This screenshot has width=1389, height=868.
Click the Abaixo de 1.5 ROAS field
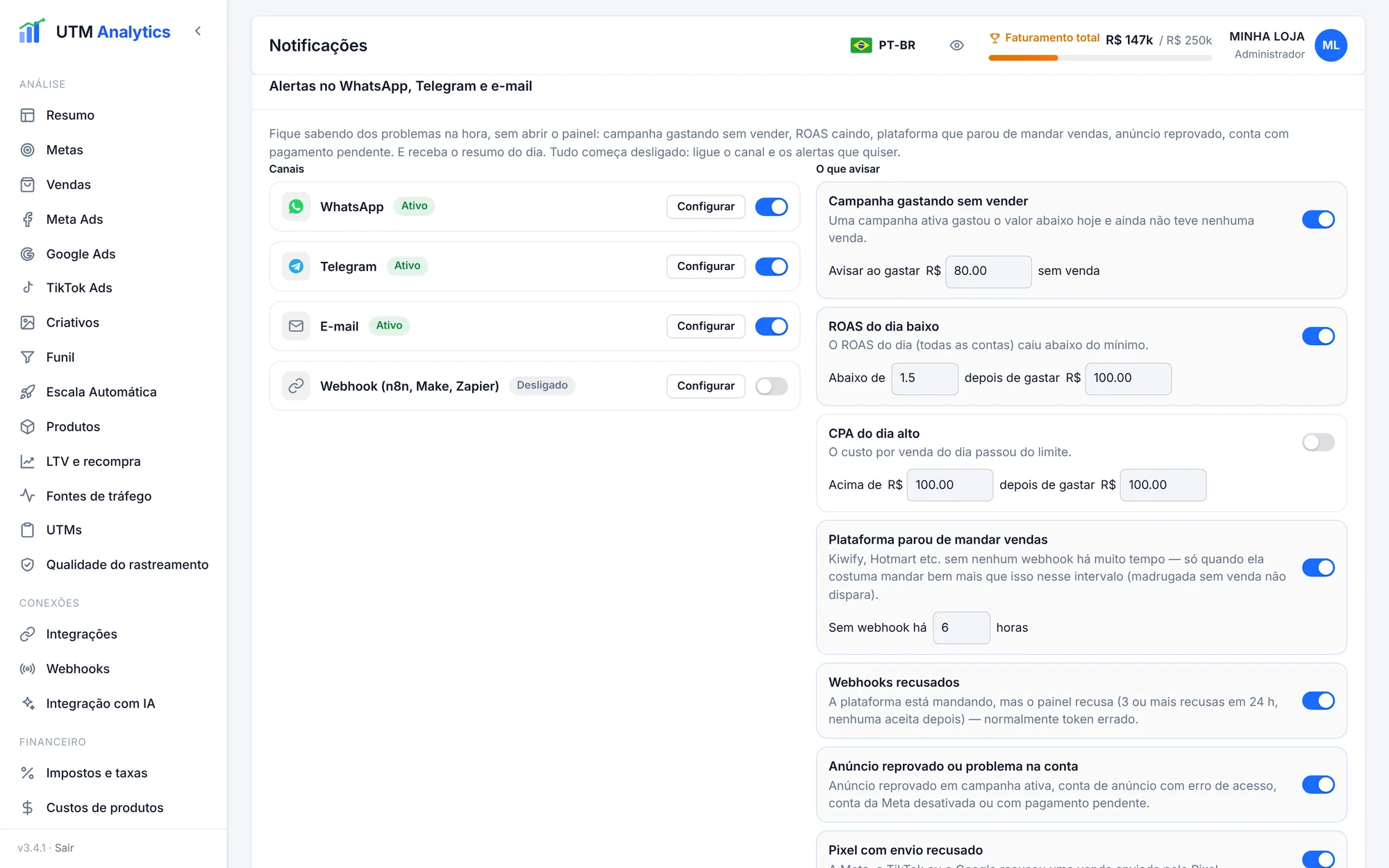point(924,378)
